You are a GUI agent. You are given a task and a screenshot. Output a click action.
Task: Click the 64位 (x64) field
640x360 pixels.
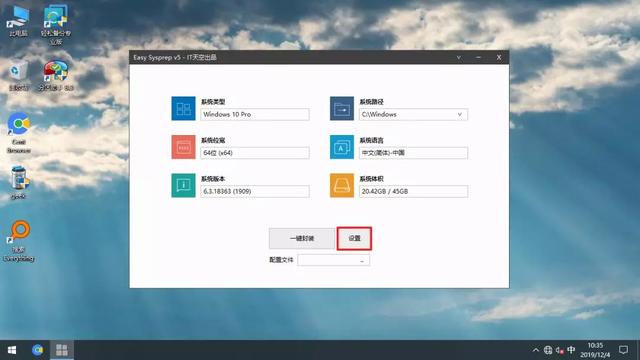pos(255,153)
